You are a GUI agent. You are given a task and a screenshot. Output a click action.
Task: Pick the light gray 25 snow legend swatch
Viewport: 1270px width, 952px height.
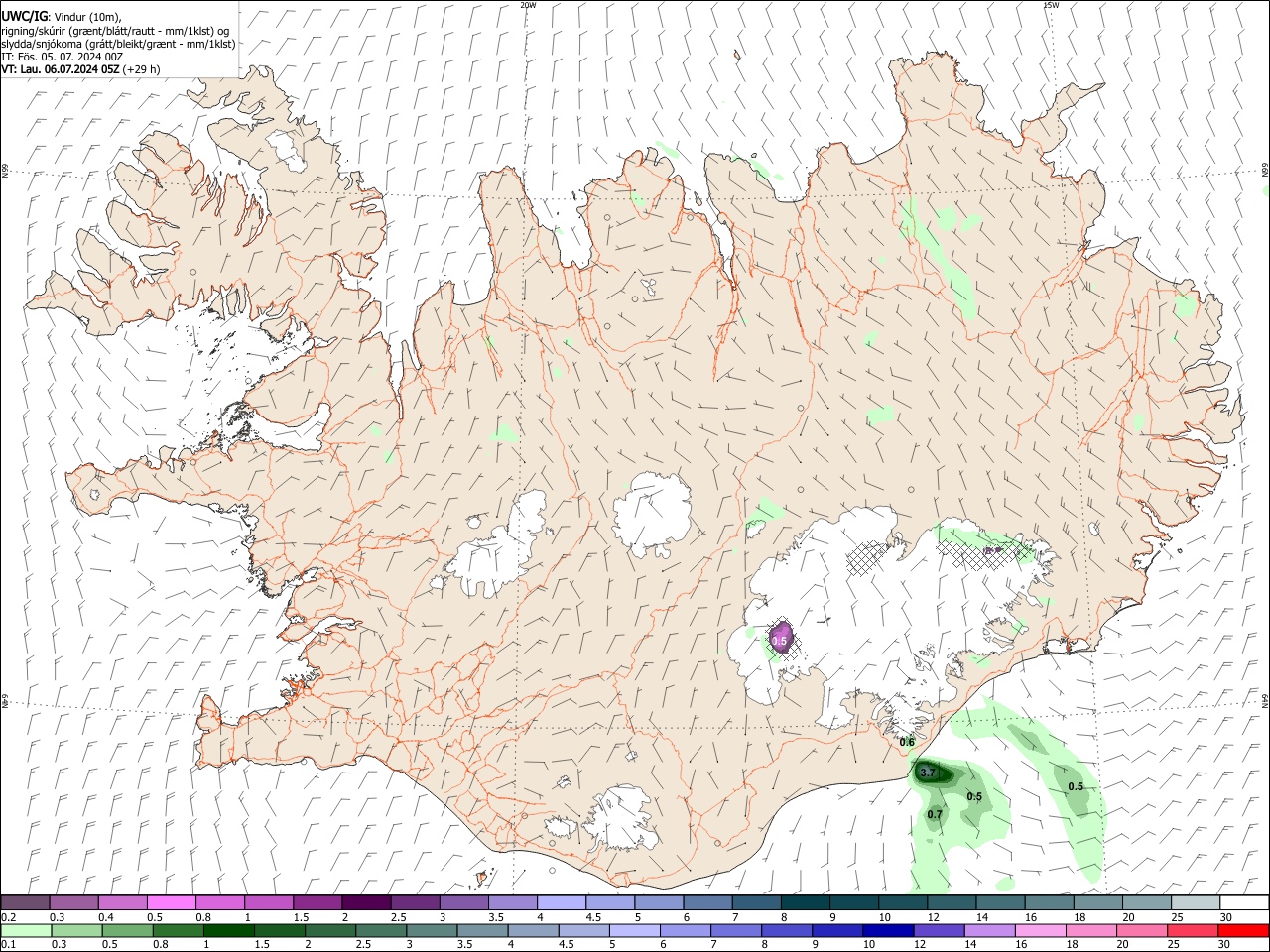point(1196,902)
